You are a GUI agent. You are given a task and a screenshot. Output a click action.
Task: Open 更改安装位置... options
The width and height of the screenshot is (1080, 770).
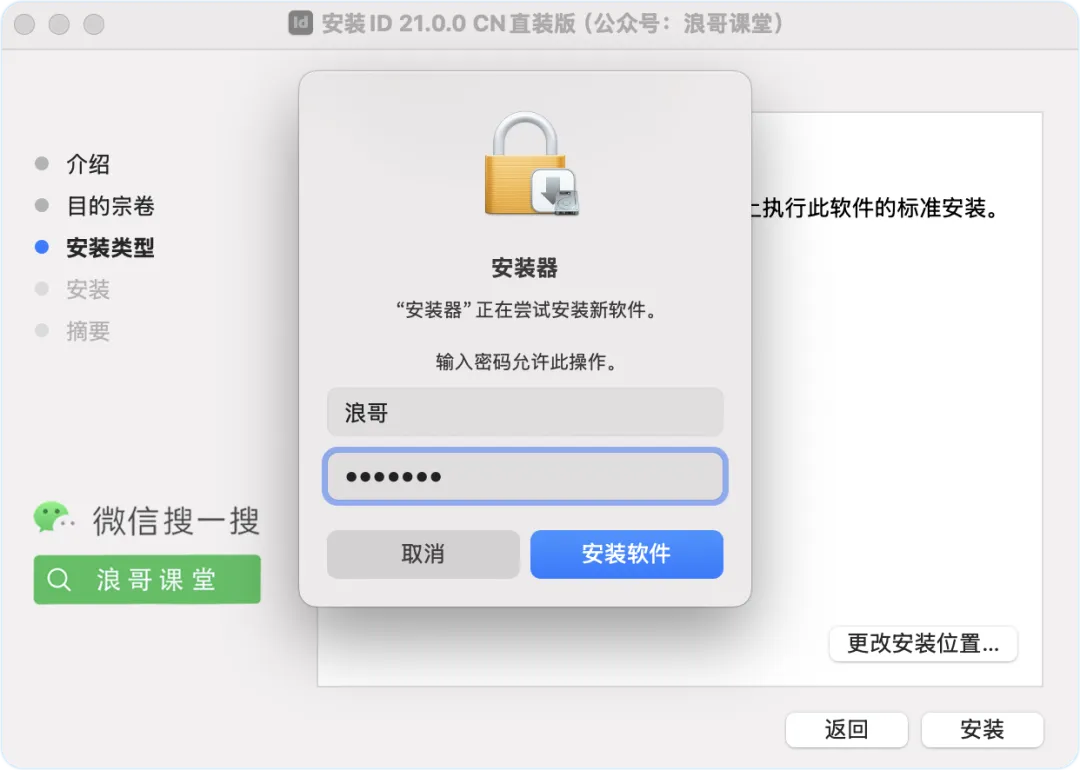[923, 644]
